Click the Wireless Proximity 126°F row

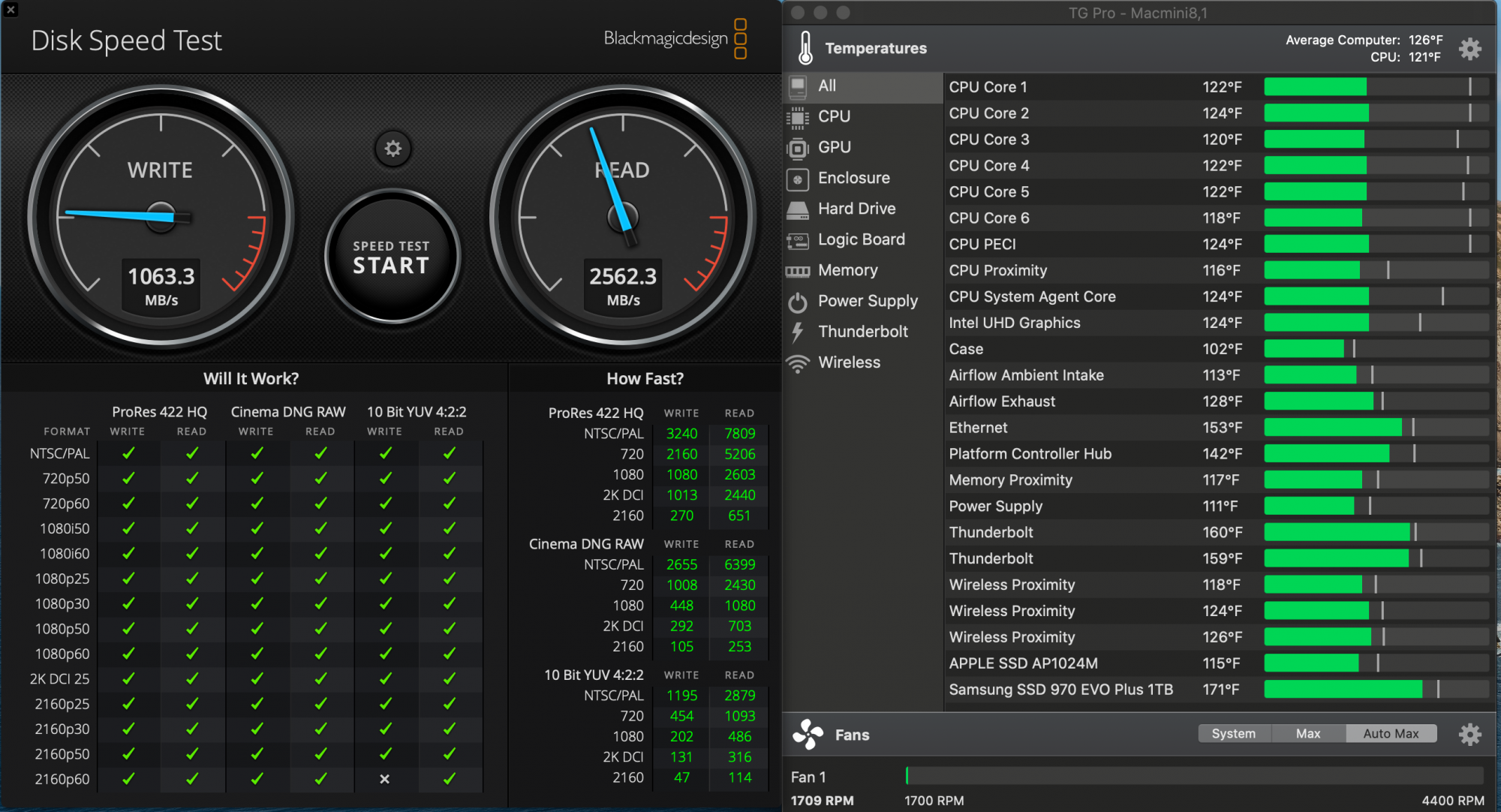[x=1218, y=637]
